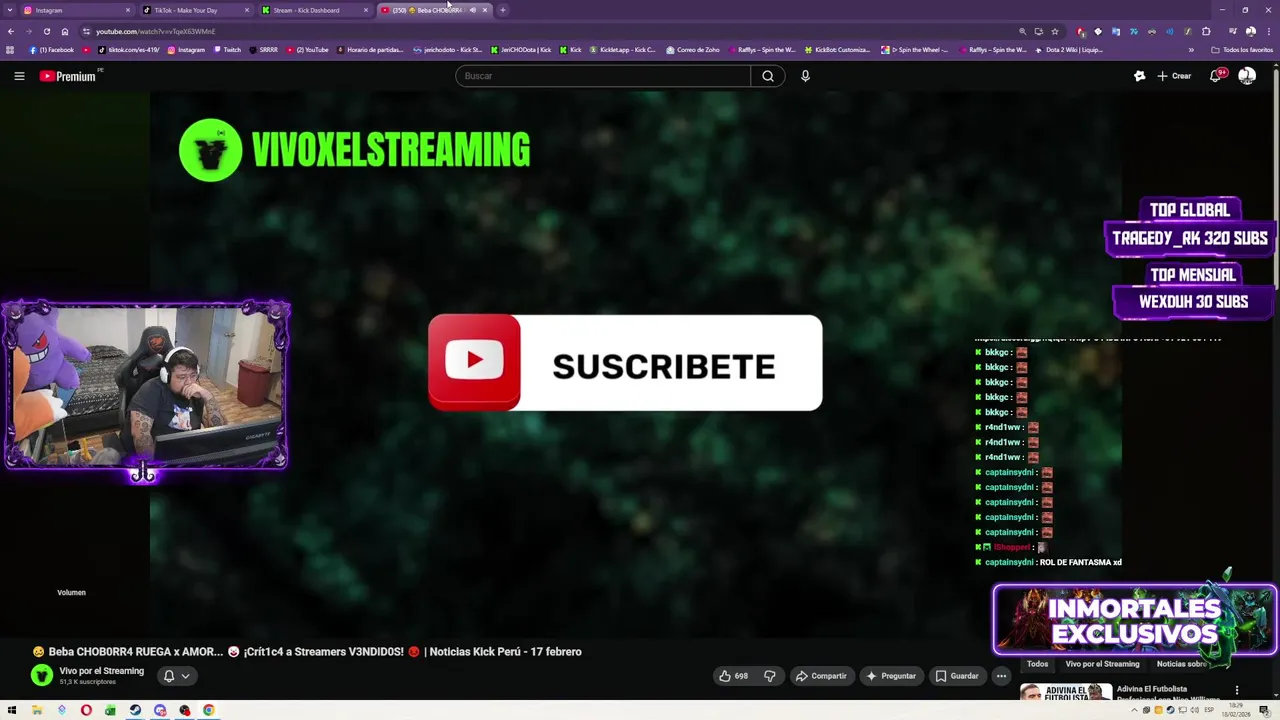Switch to the Instagram browser tab
The width and height of the screenshot is (1280, 720).
pyautogui.click(x=75, y=10)
